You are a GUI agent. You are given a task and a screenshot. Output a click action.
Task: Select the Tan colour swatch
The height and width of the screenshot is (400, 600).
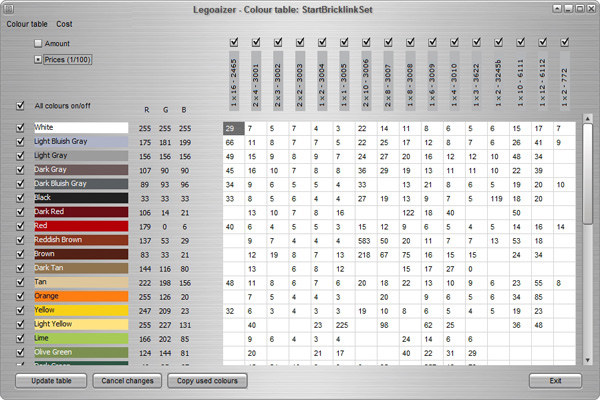(x=81, y=282)
